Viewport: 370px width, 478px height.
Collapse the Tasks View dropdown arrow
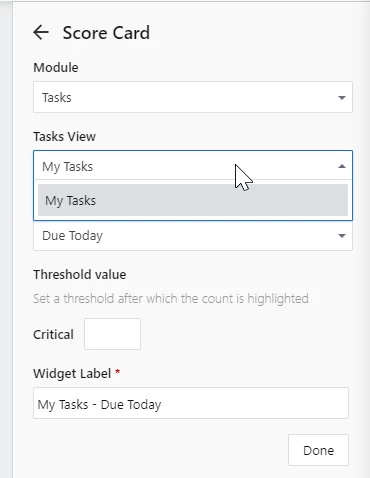342,166
